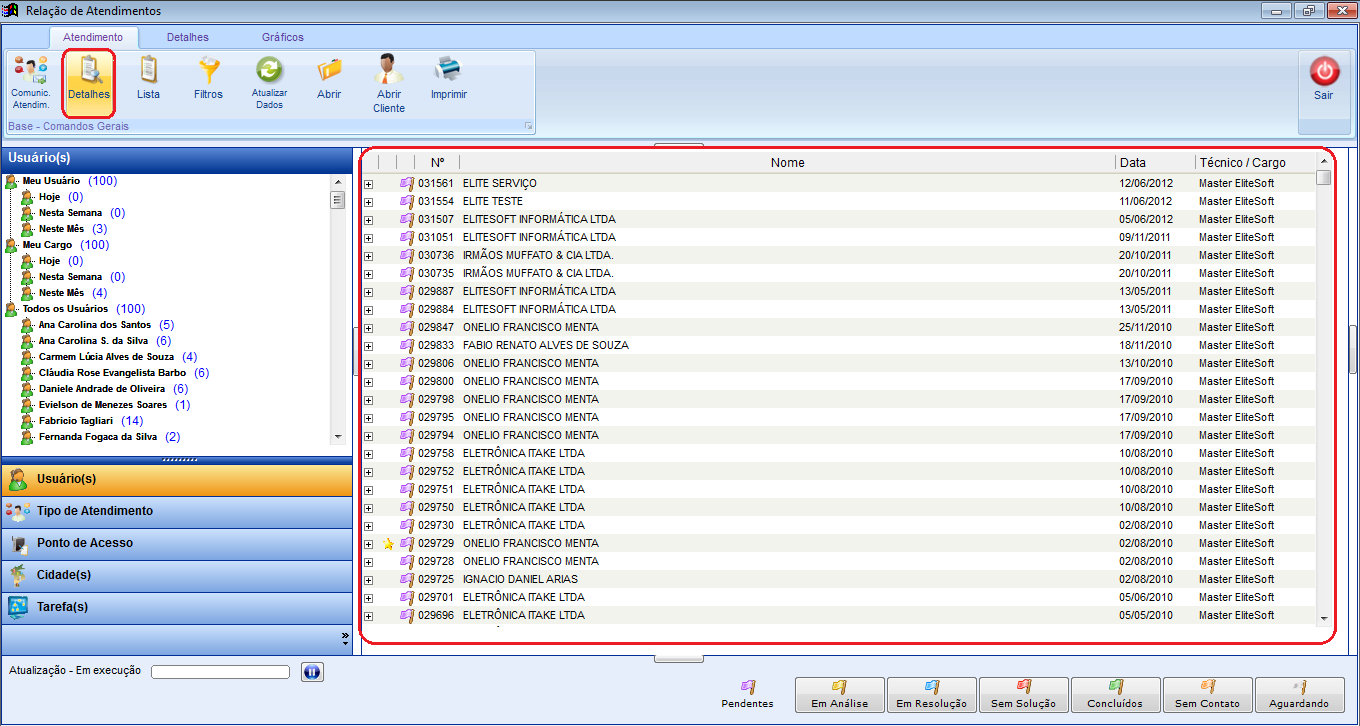Click the Sem Contato button
The width and height of the screenshot is (1360, 726).
(x=1207, y=694)
